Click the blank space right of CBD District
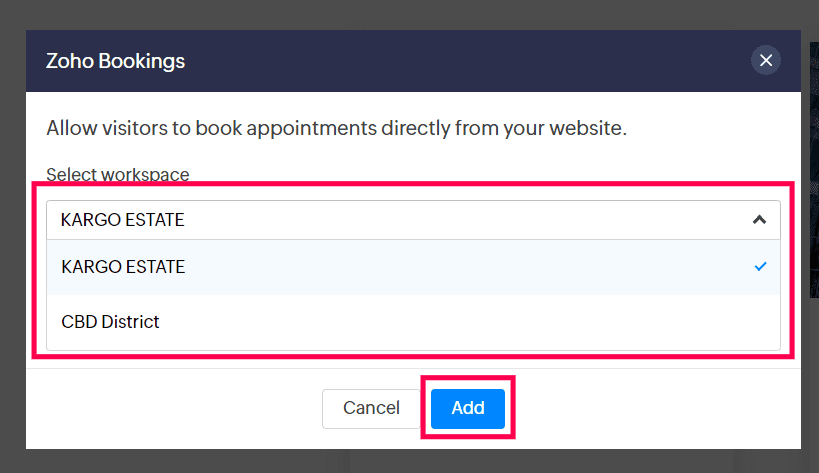Viewport: 819px width, 473px height. coord(469,322)
